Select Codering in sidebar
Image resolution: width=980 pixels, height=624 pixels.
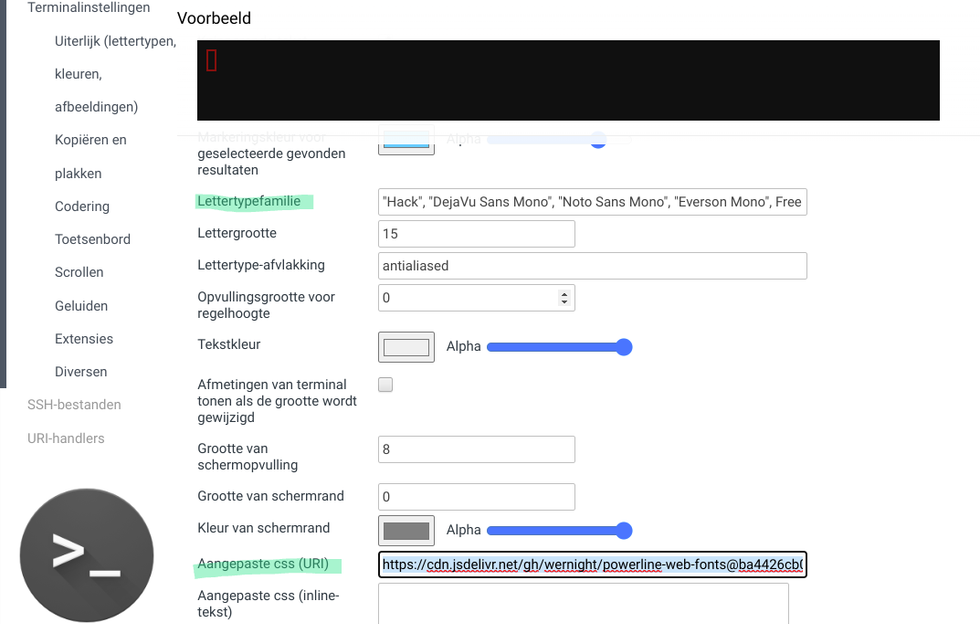point(82,206)
